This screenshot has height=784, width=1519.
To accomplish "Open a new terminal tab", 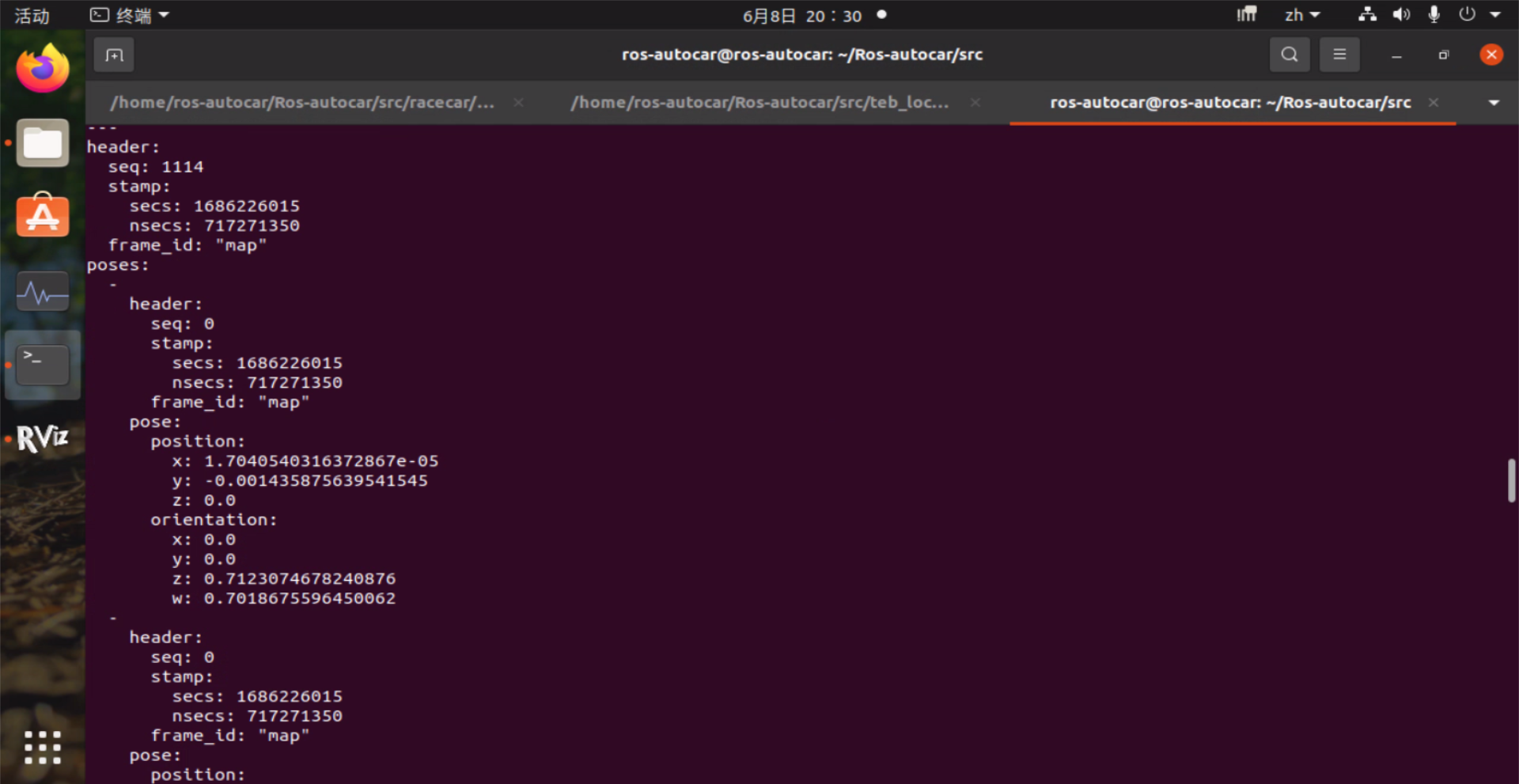I will pyautogui.click(x=114, y=55).
